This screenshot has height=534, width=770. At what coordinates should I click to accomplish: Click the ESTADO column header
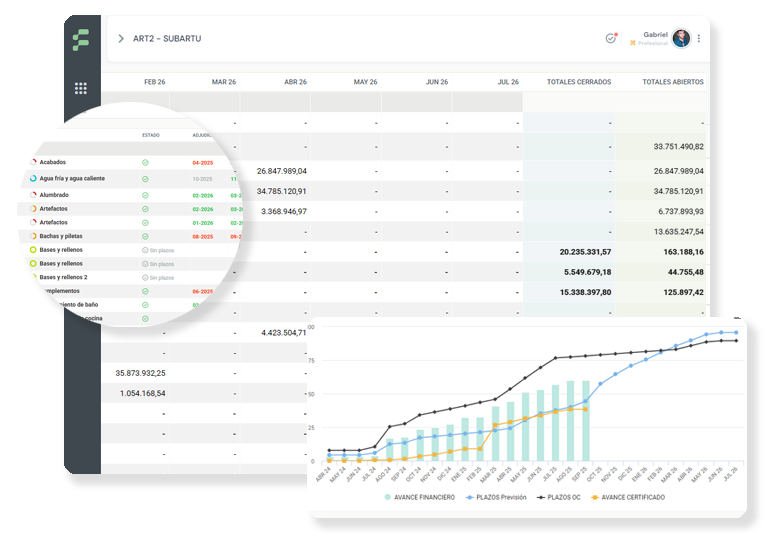(150, 133)
